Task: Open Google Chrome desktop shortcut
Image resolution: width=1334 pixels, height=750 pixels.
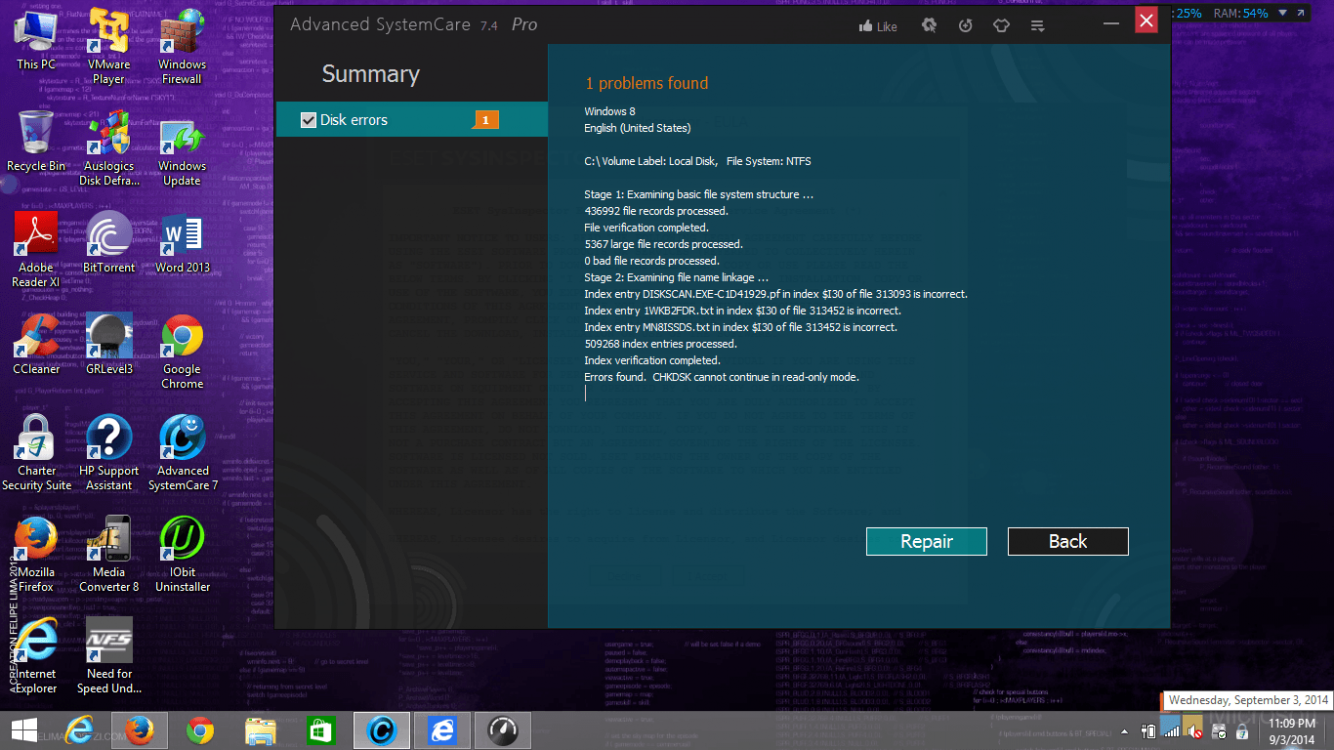Action: pyautogui.click(x=182, y=351)
